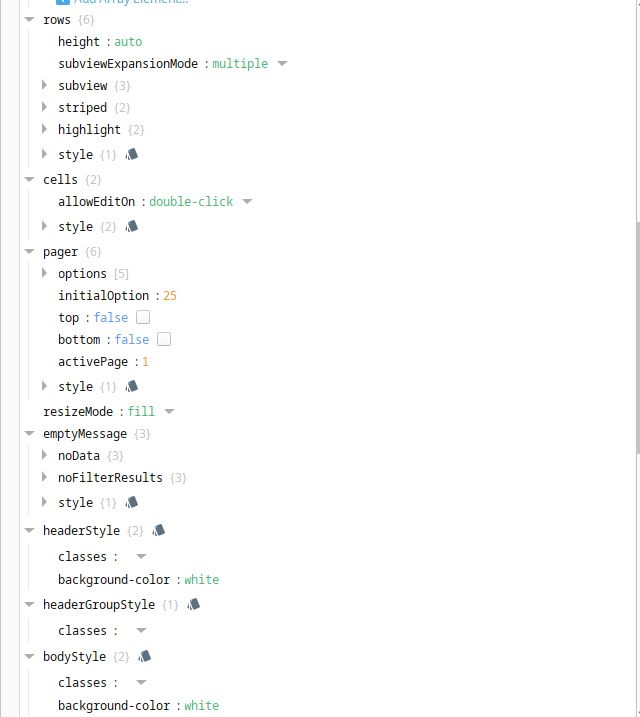Collapse the pager property group
The image size is (640, 717).
coord(30,251)
